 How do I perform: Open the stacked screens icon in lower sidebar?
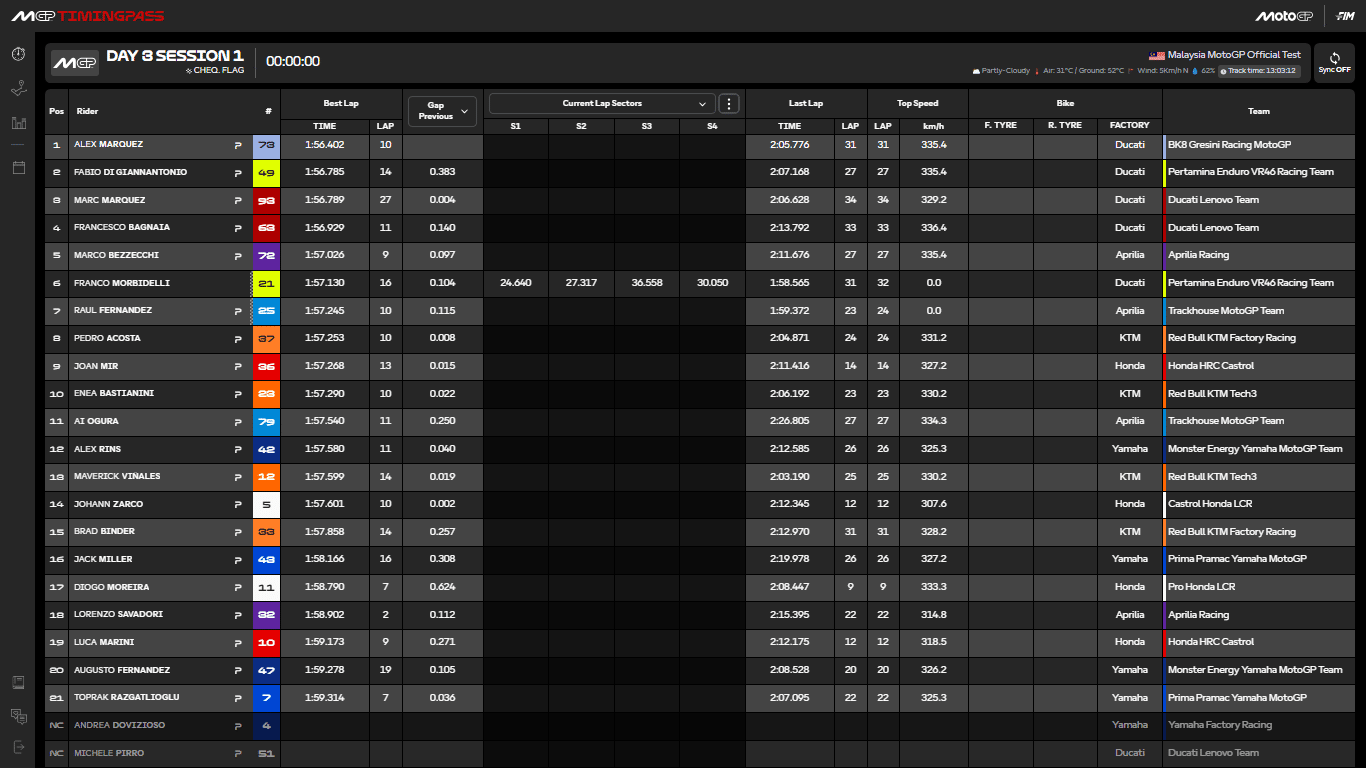point(17,716)
